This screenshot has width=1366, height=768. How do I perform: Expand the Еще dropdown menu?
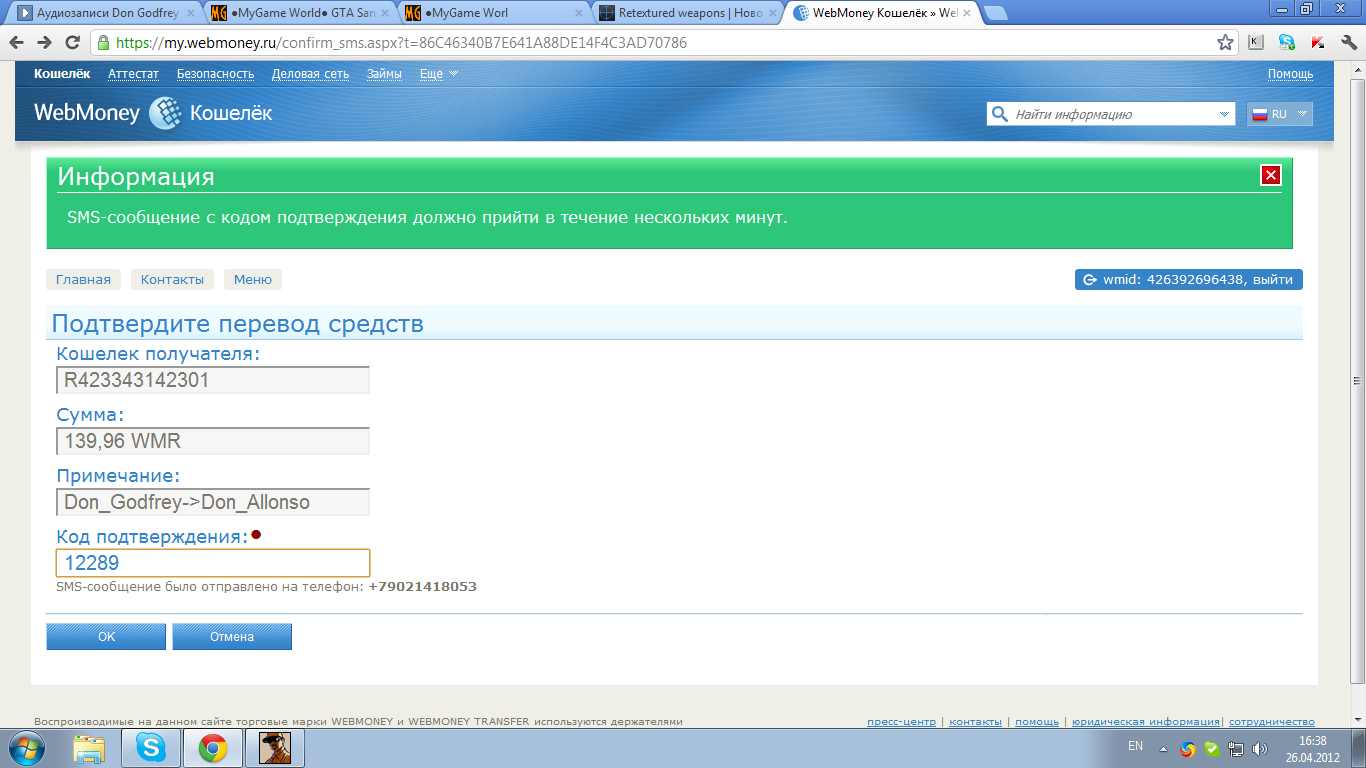(439, 74)
